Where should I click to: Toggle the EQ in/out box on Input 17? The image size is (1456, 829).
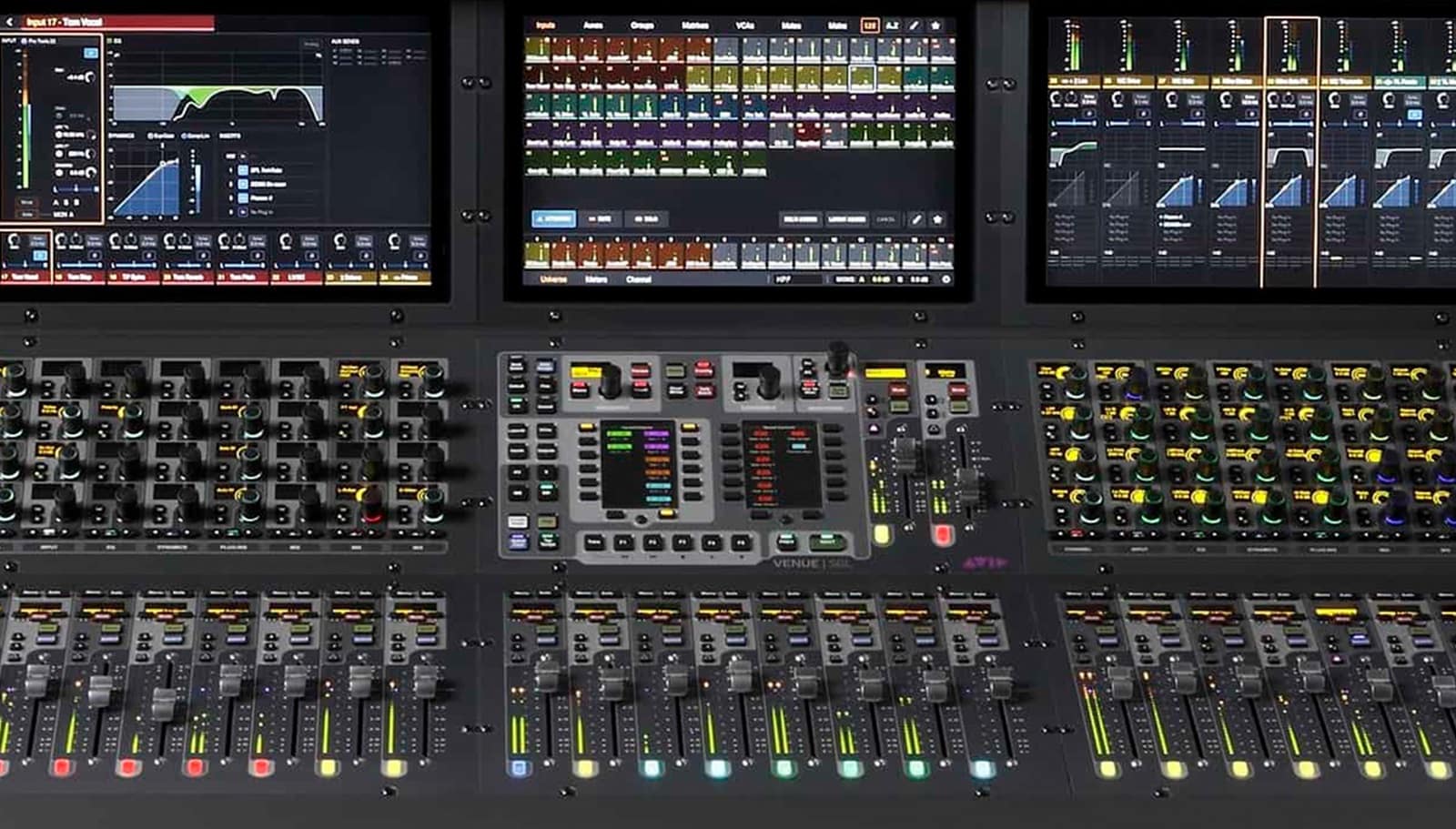click(x=111, y=42)
